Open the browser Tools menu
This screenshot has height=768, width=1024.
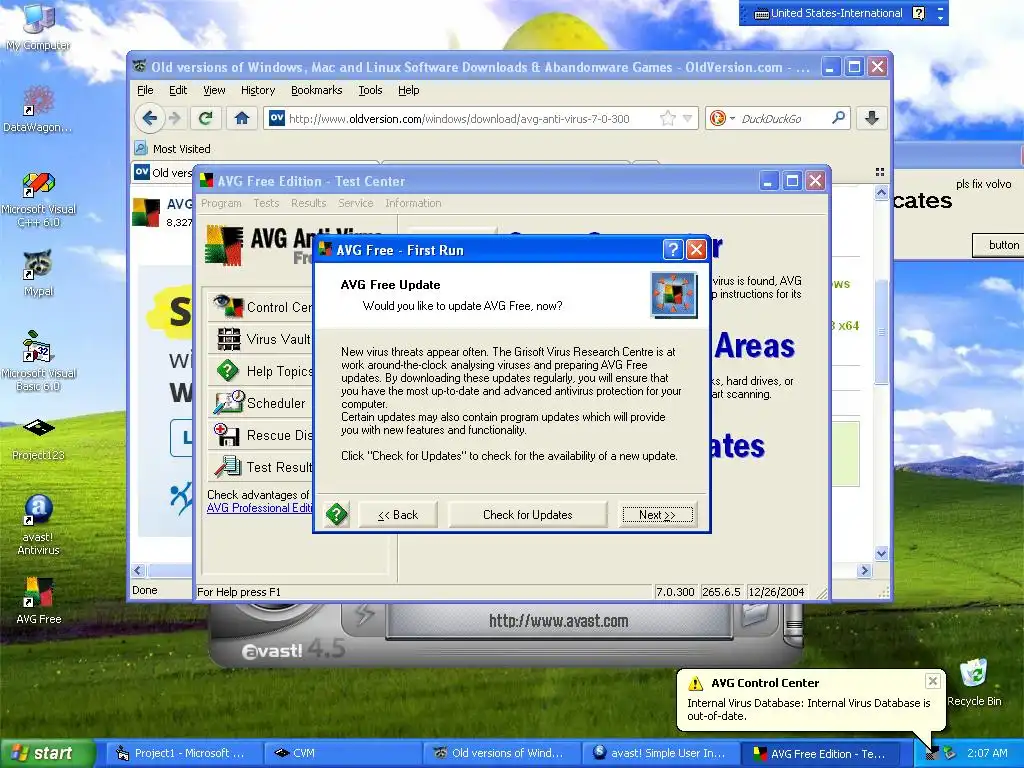370,90
